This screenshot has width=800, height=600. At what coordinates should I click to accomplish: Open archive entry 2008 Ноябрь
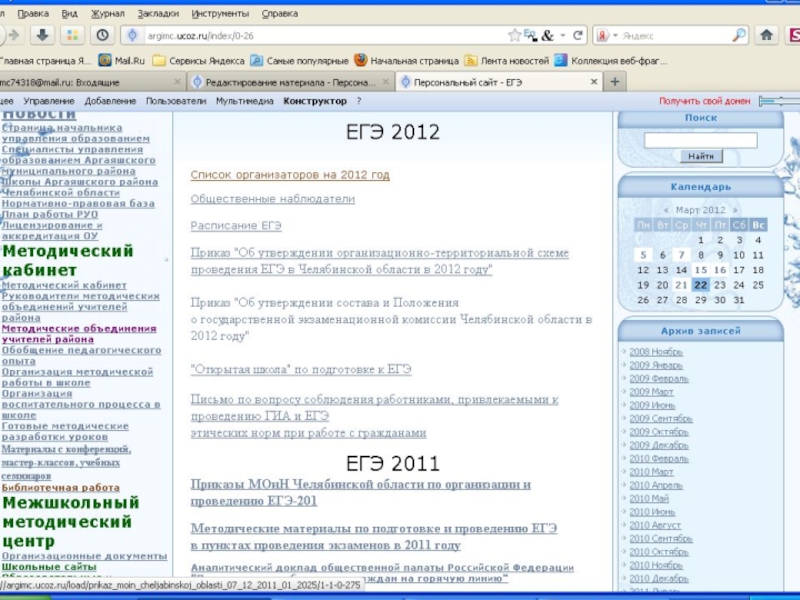[656, 352]
